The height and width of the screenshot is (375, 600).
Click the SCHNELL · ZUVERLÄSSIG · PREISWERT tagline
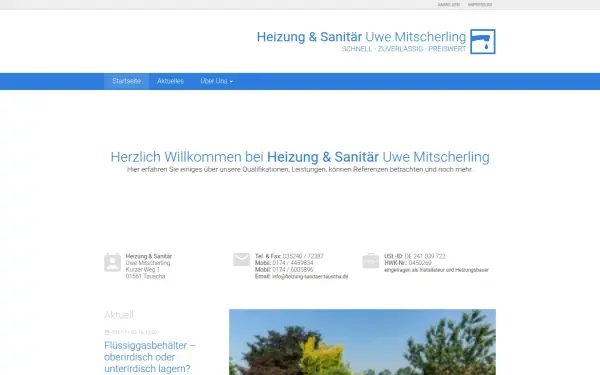(x=404, y=49)
